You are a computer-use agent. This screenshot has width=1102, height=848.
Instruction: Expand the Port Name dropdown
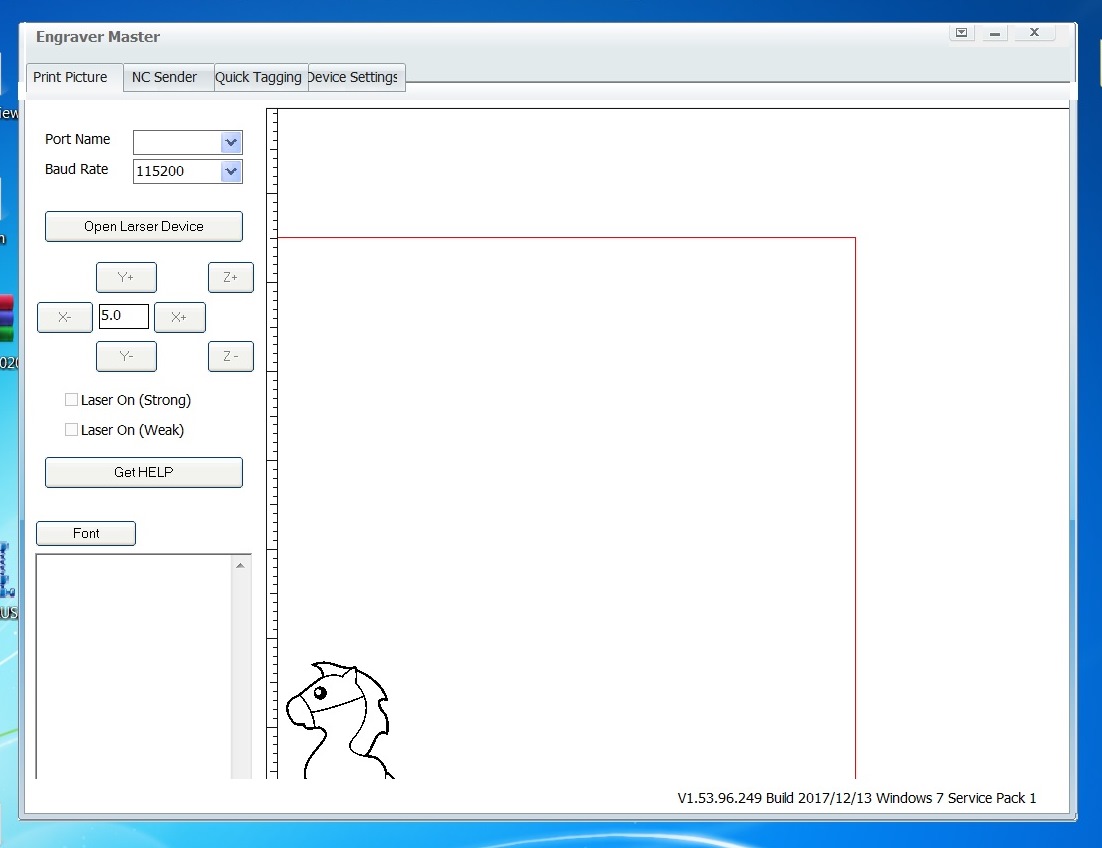click(231, 143)
